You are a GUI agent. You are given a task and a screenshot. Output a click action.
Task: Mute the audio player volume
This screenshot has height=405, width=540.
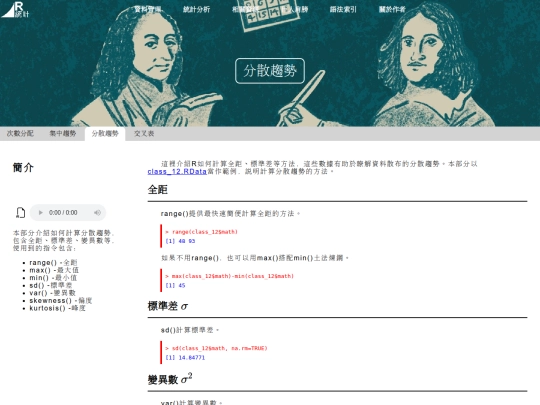[x=97, y=213]
